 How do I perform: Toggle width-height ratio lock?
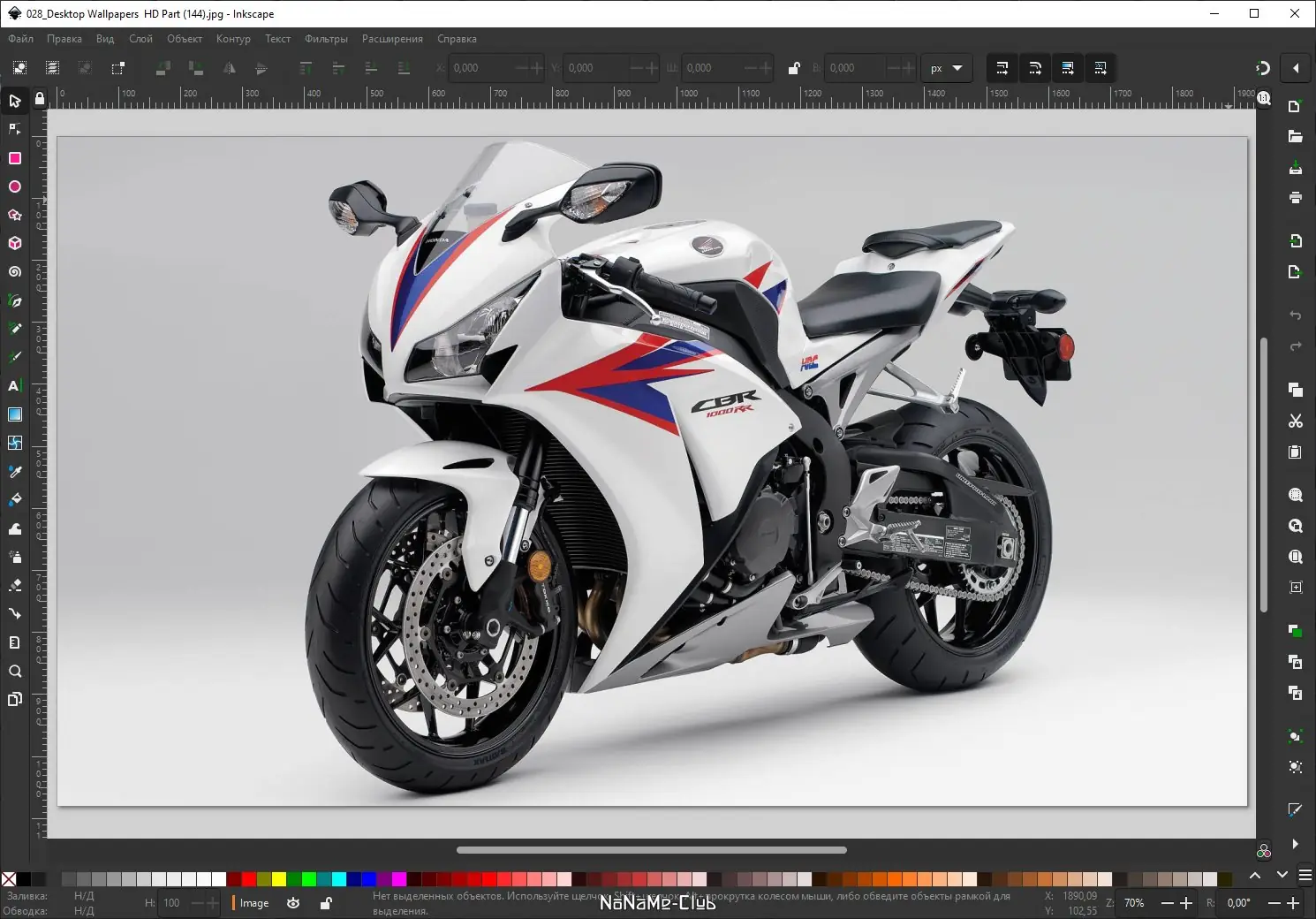(794, 68)
